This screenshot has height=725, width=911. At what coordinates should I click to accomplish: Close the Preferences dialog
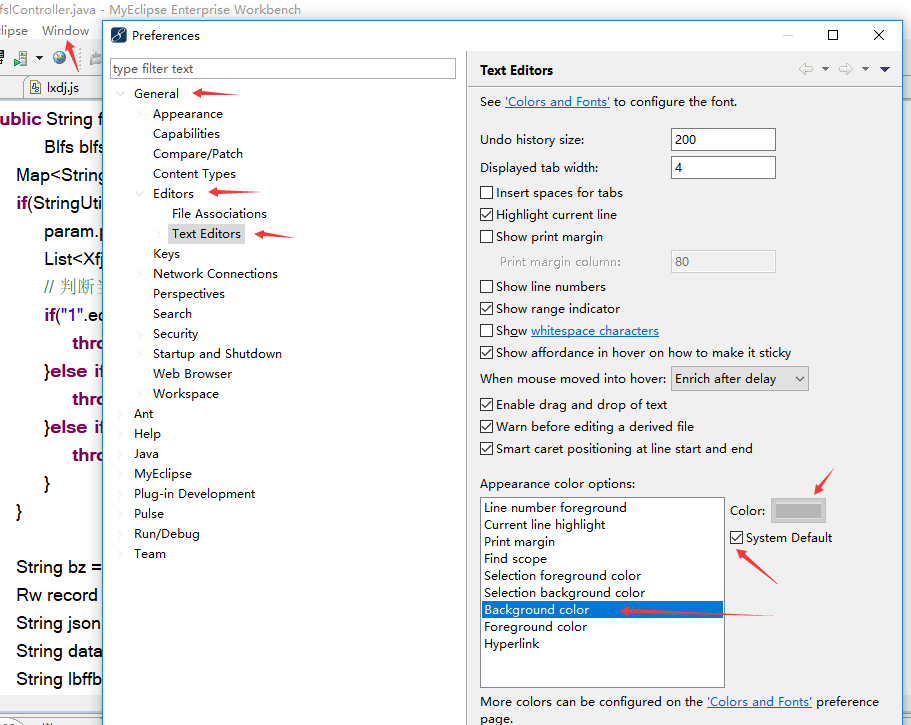pos(878,35)
